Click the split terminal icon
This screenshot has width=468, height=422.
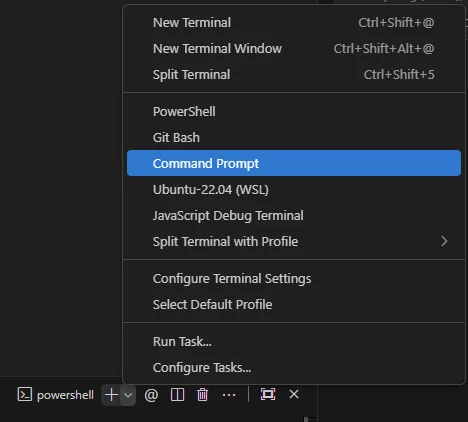177,395
